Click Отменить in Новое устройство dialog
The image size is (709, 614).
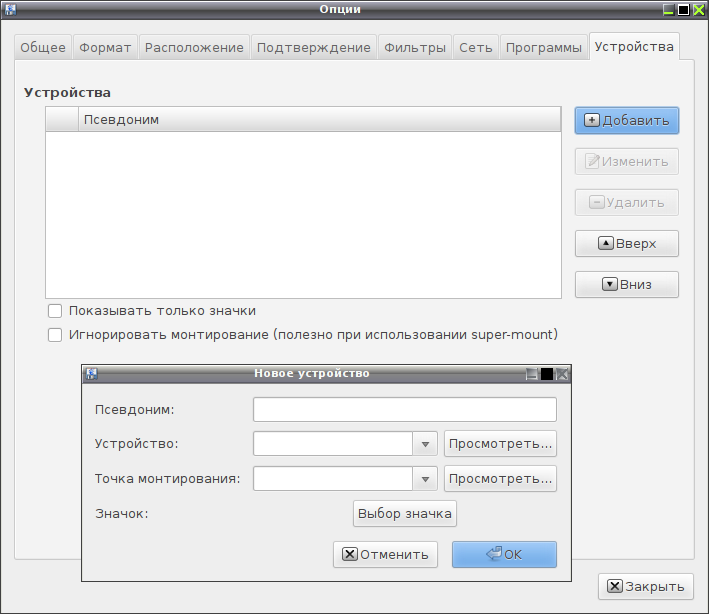pyautogui.click(x=385, y=555)
